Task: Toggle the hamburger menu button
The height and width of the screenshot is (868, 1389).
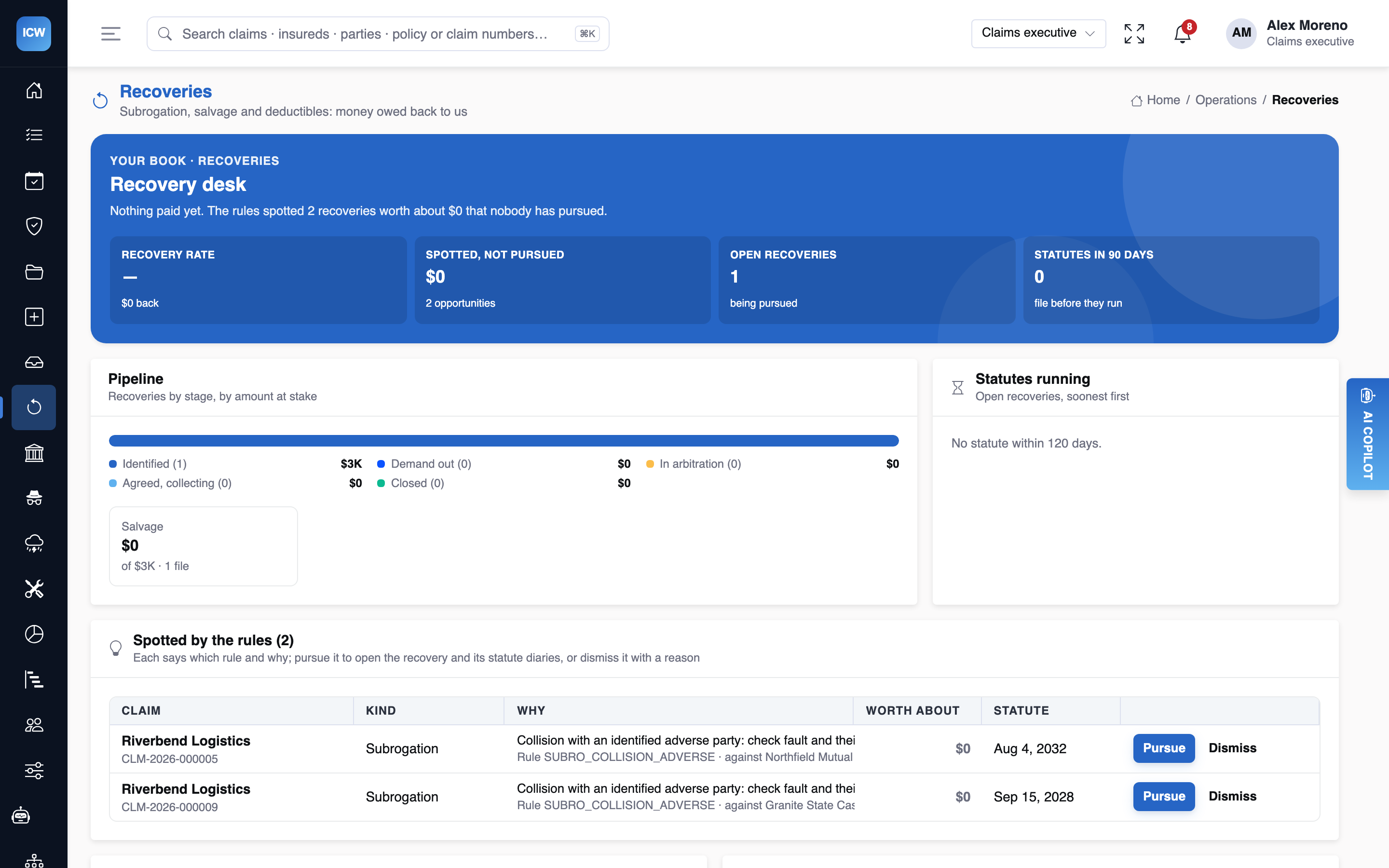Action: 110,34
